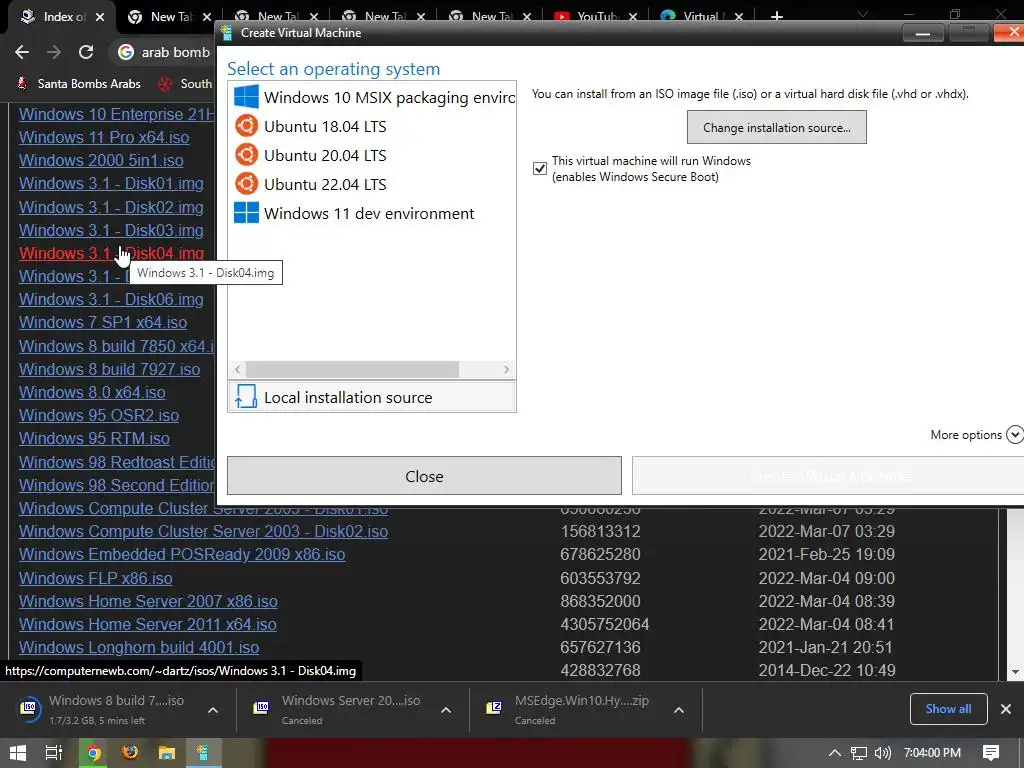Uncheck 'This virtual machine will run Windows'

coord(539,168)
